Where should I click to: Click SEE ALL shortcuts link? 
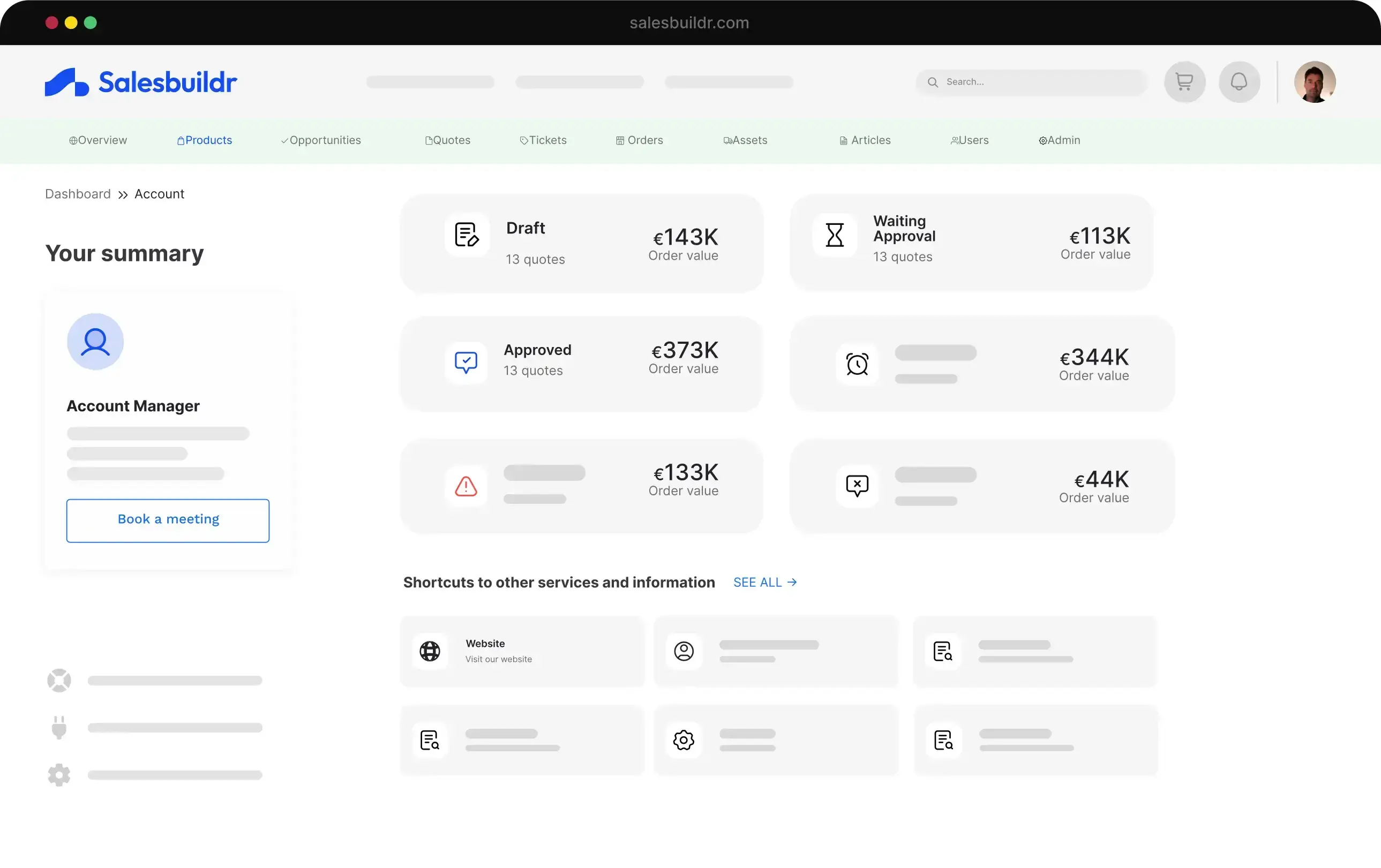[x=765, y=583]
